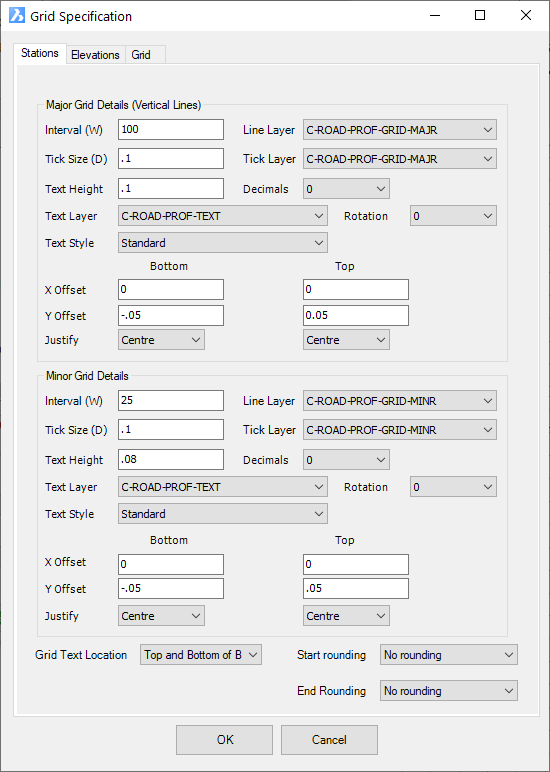Click the Major grid Interval input field
This screenshot has height=772, width=550.
pos(171,129)
